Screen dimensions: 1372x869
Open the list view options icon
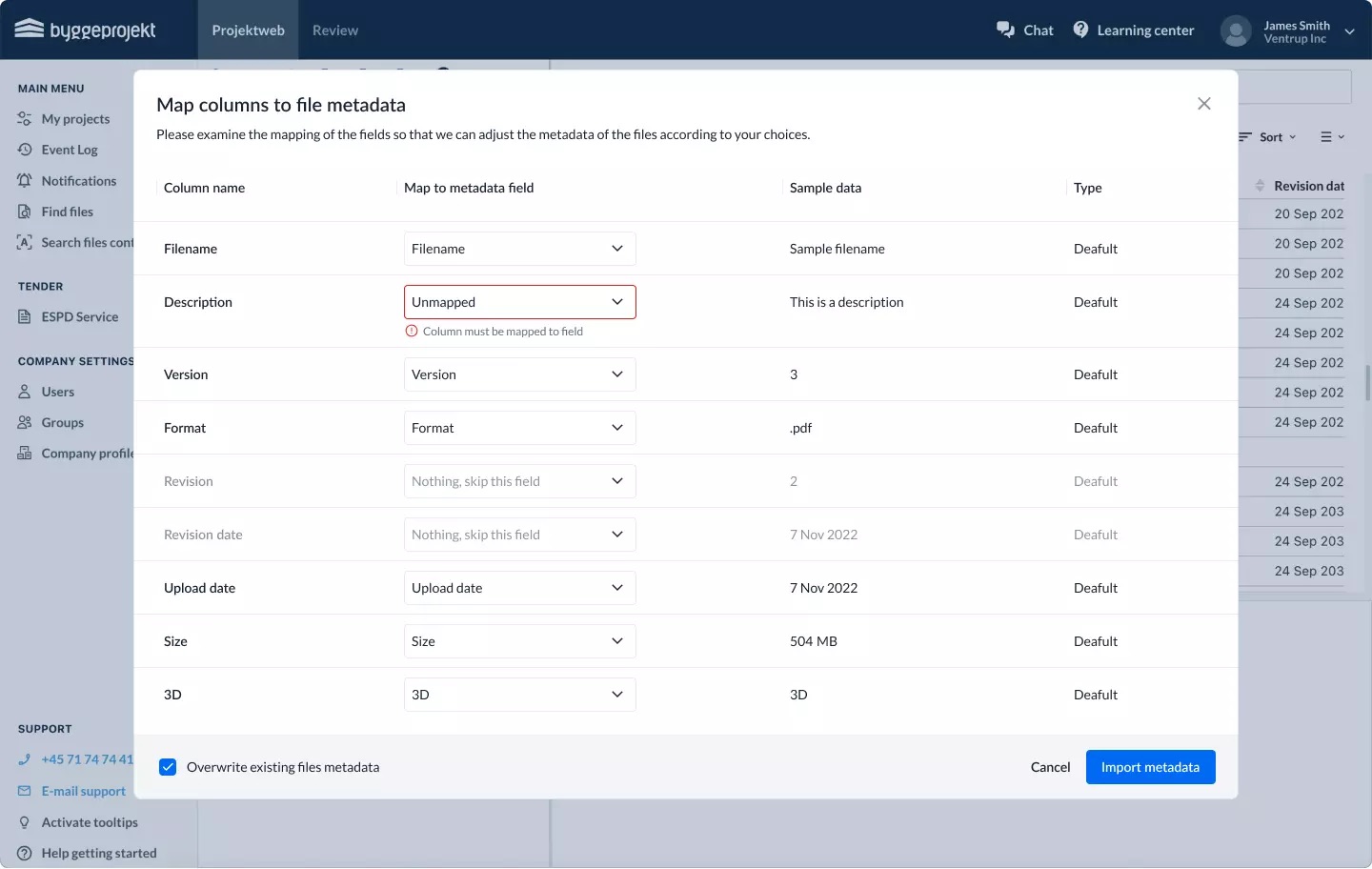pos(1331,137)
